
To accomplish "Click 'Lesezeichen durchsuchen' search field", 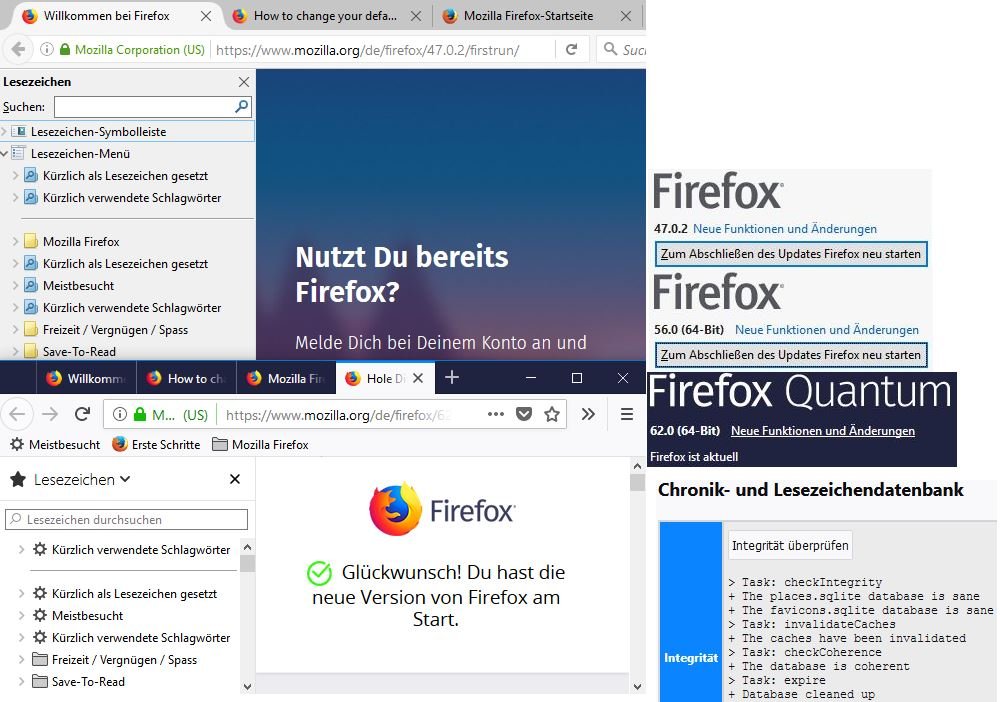I will click(126, 519).
